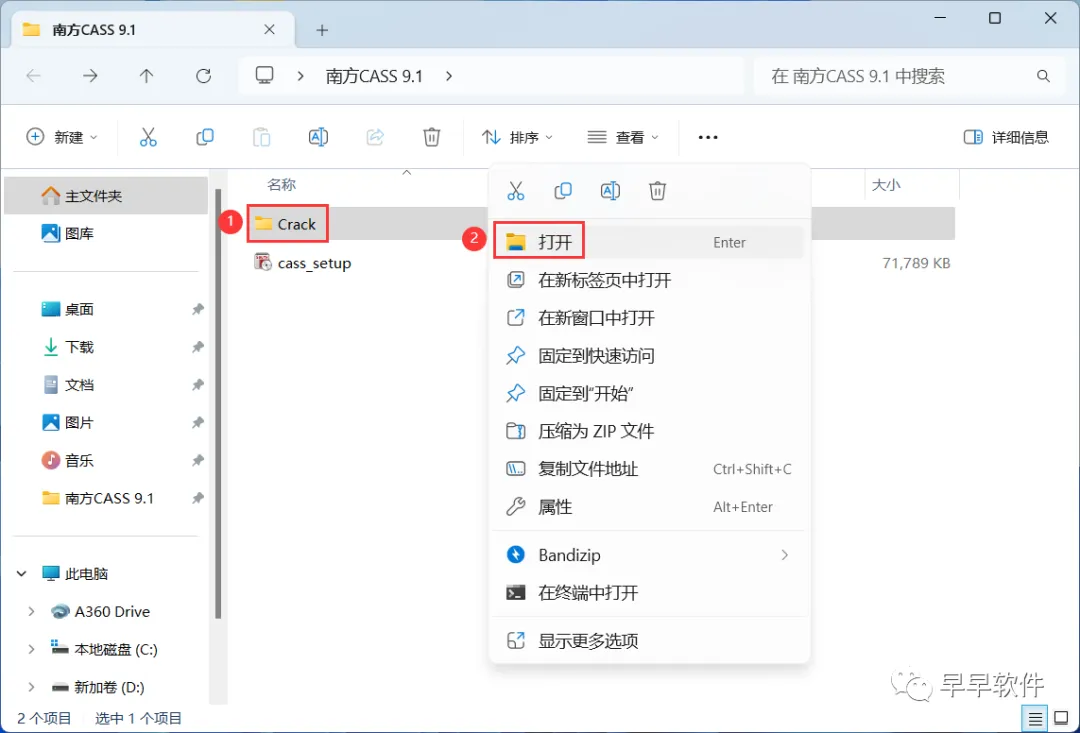1080x733 pixels.
Task: Open the Bandizip submenu
Action: tap(649, 555)
